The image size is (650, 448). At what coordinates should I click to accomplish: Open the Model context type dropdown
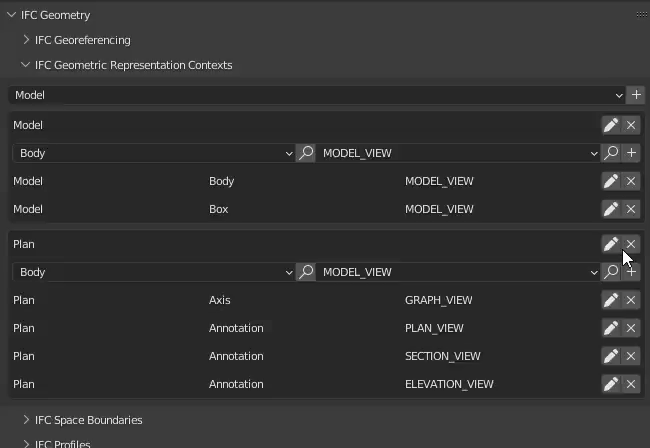317,95
